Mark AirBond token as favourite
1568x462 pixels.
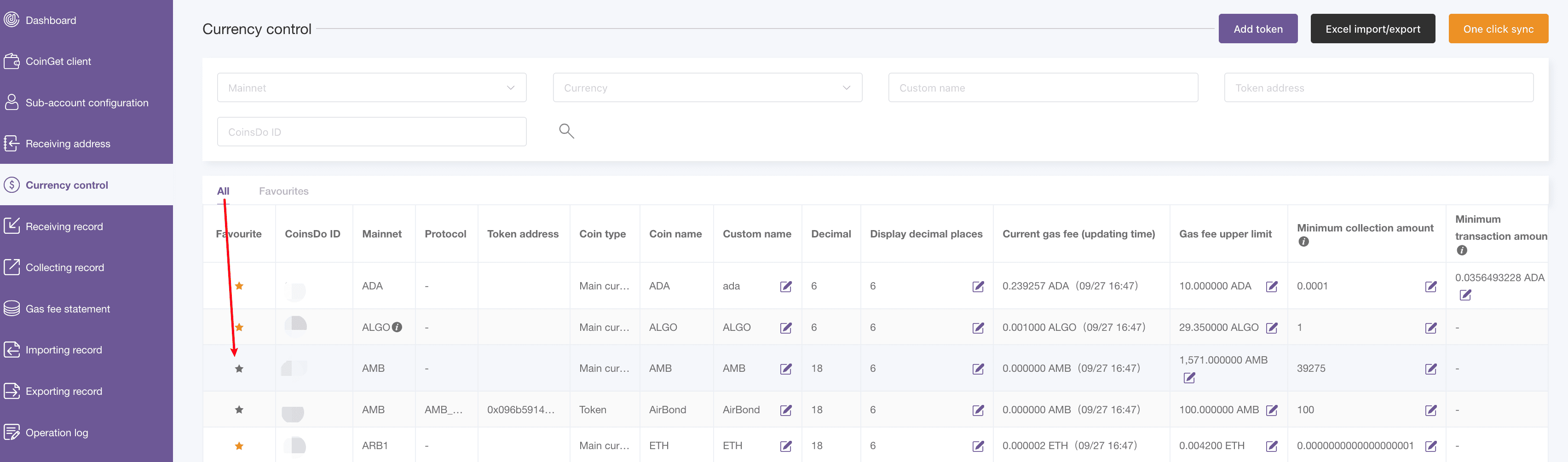pos(239,410)
